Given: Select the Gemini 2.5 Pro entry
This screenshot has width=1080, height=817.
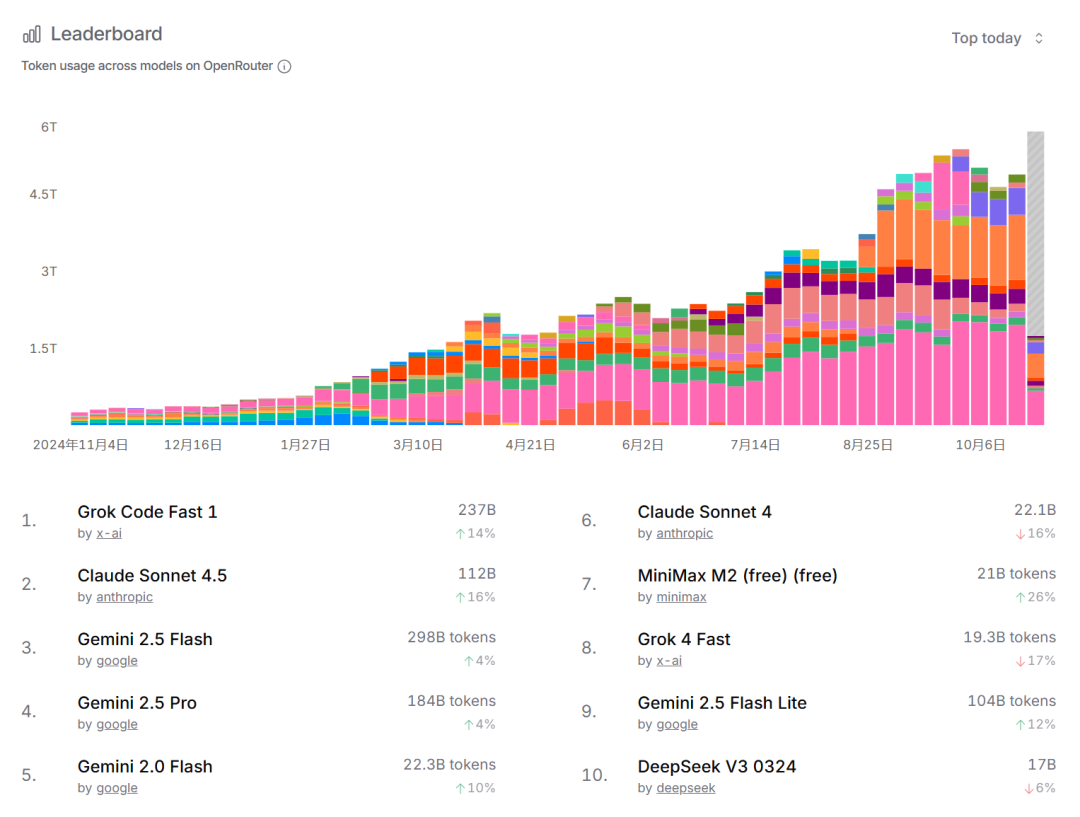Looking at the screenshot, I should (x=137, y=703).
